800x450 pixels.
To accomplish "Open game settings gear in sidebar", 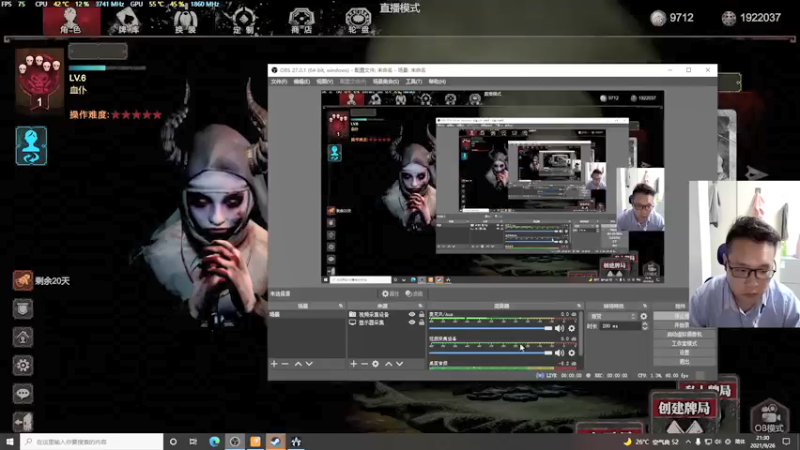I will point(23,365).
